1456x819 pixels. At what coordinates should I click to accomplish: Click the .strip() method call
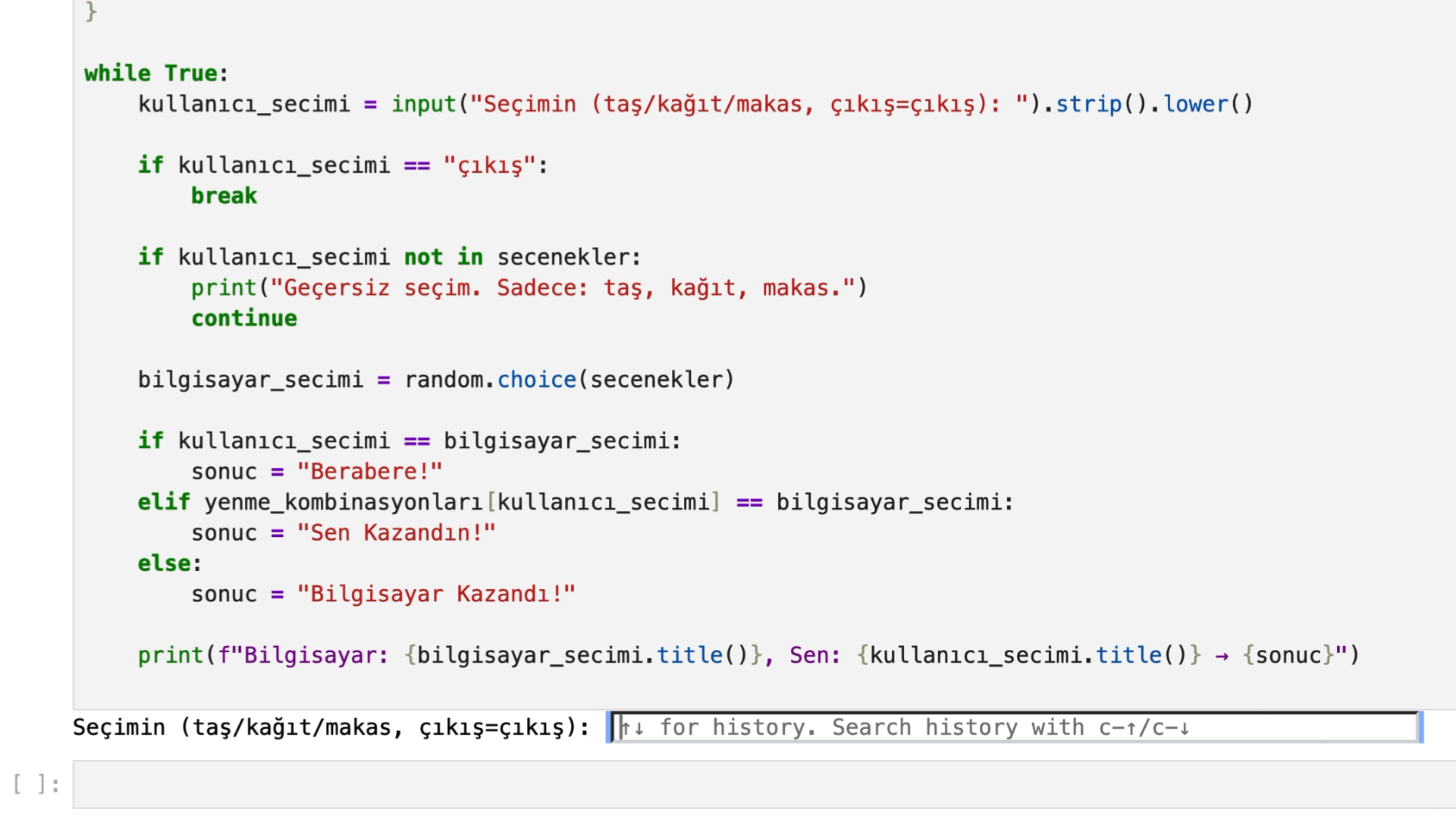click(1088, 104)
